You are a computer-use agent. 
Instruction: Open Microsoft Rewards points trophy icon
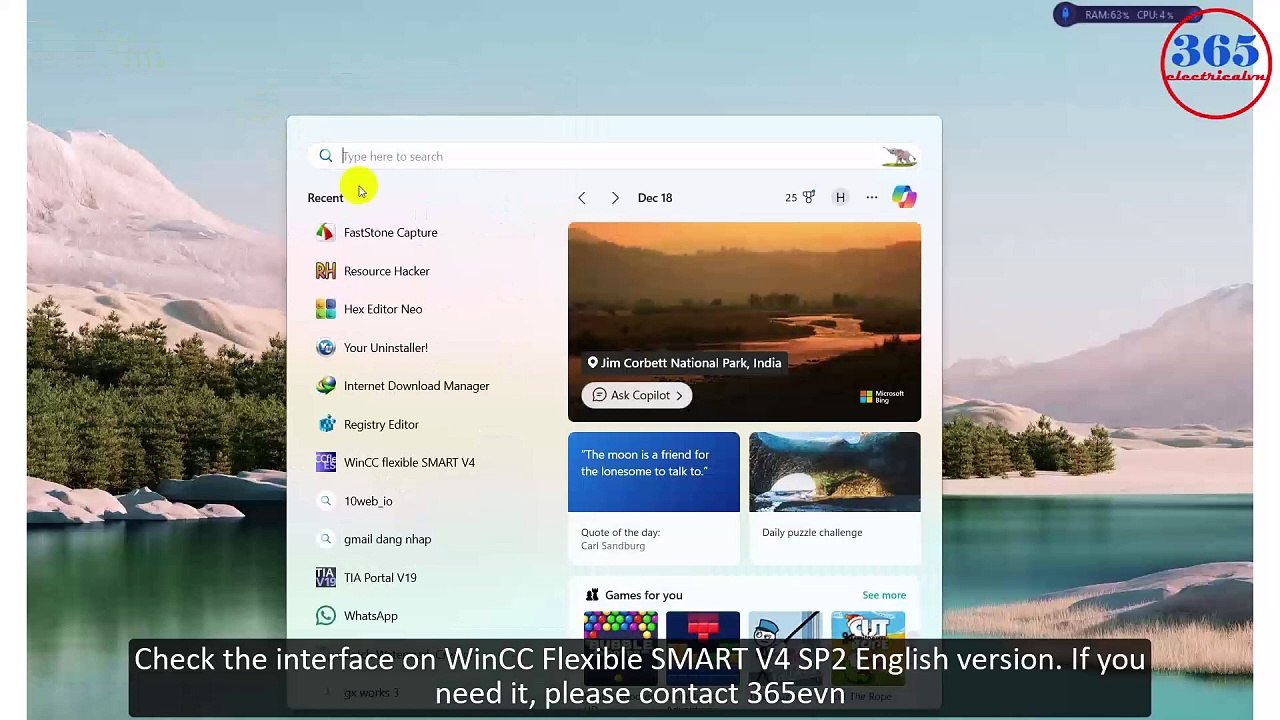tap(808, 197)
